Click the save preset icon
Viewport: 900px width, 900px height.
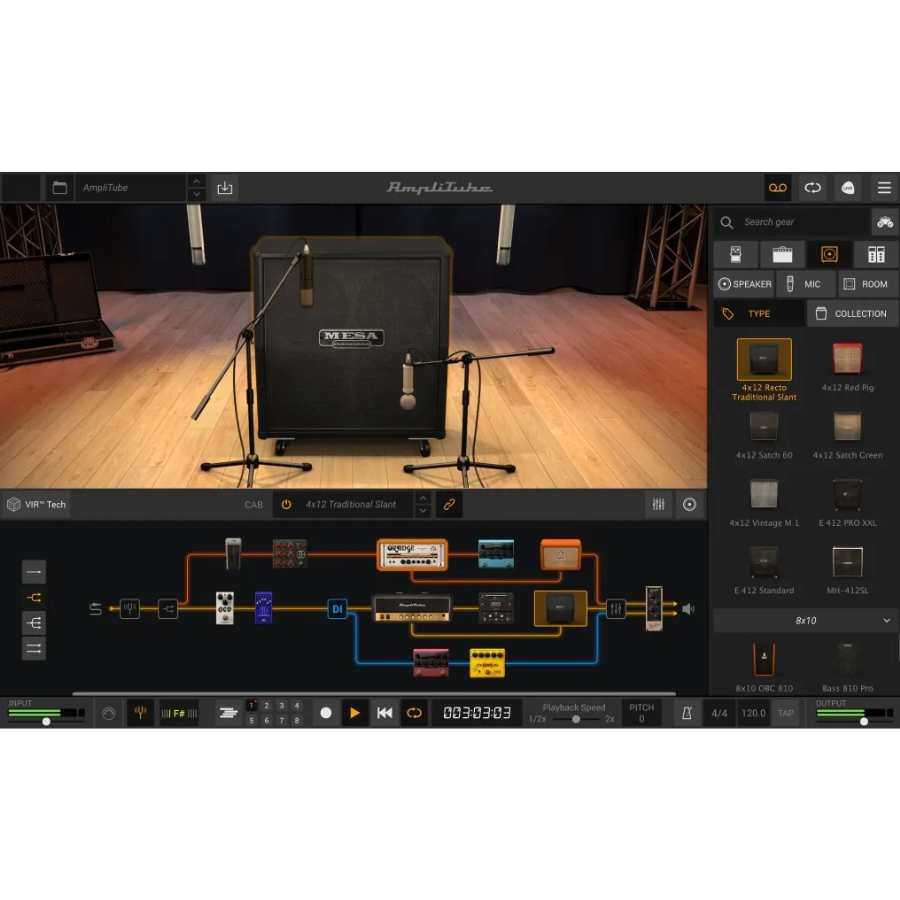coord(225,188)
